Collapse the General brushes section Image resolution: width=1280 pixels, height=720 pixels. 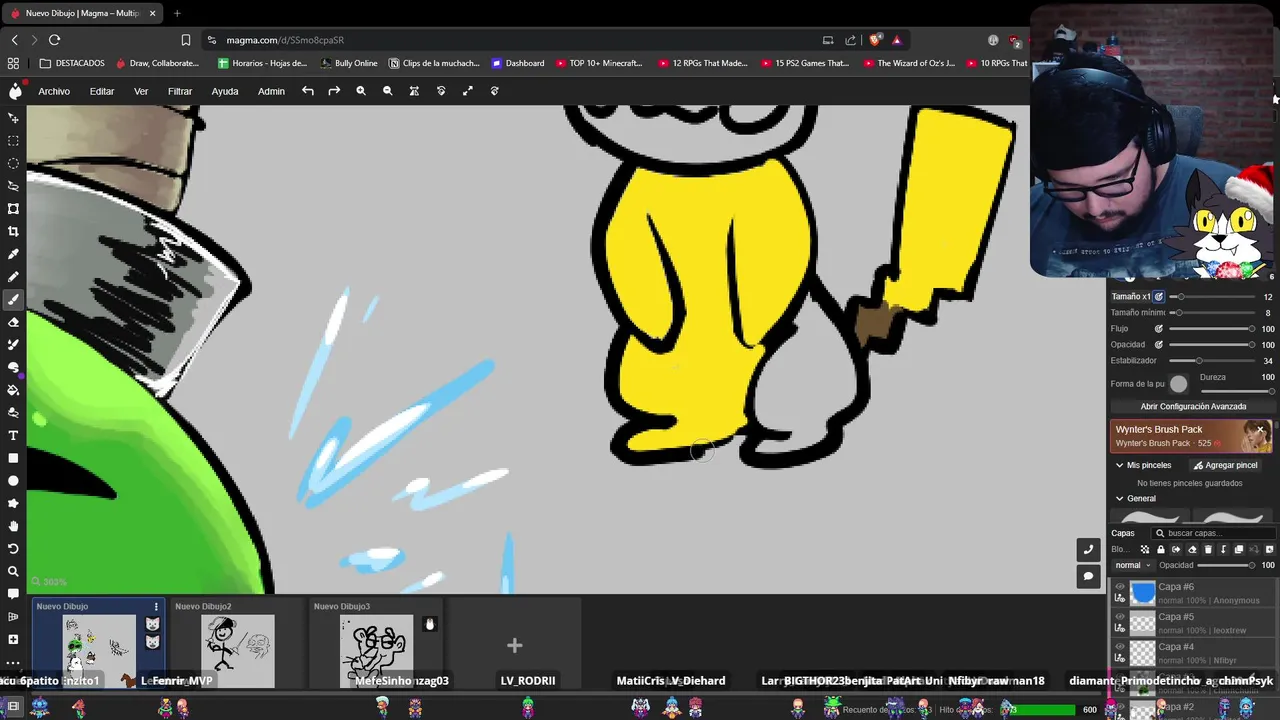(1120, 498)
